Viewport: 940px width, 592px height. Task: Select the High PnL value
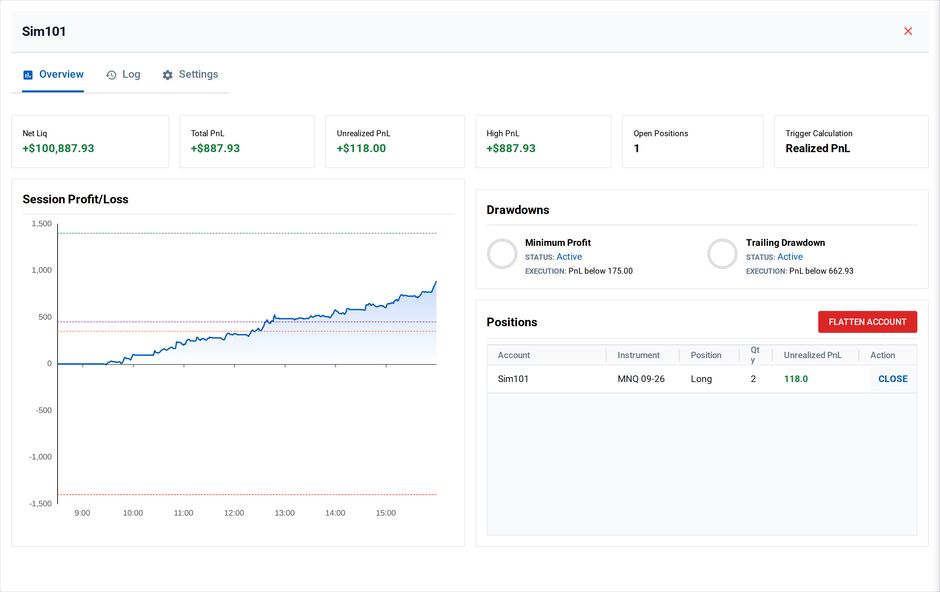tap(511, 149)
